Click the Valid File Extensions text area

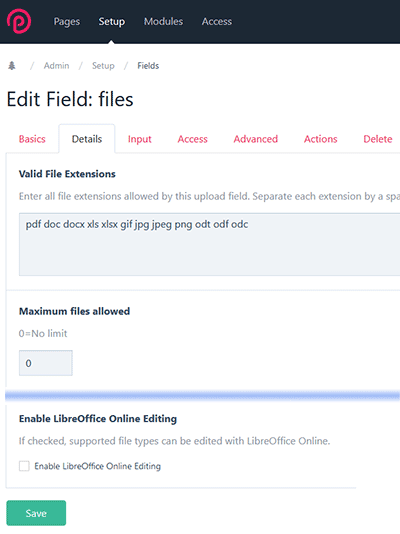coord(209,244)
